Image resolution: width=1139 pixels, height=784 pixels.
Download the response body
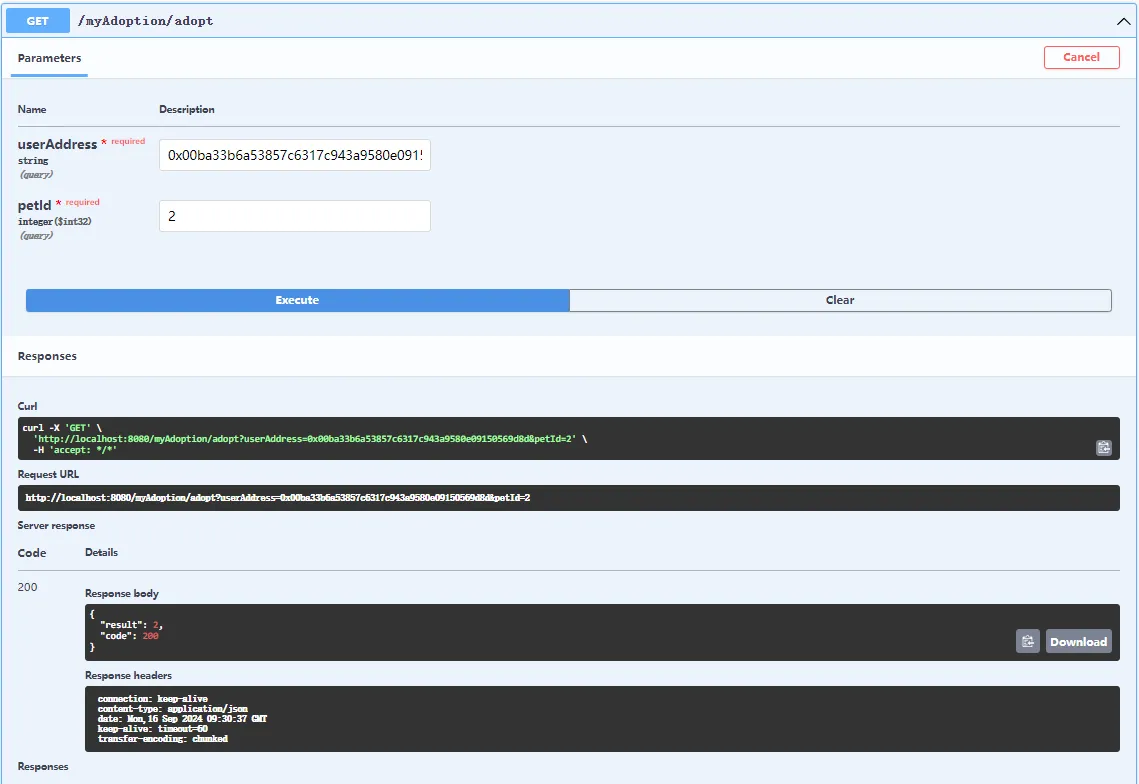tap(1078, 642)
